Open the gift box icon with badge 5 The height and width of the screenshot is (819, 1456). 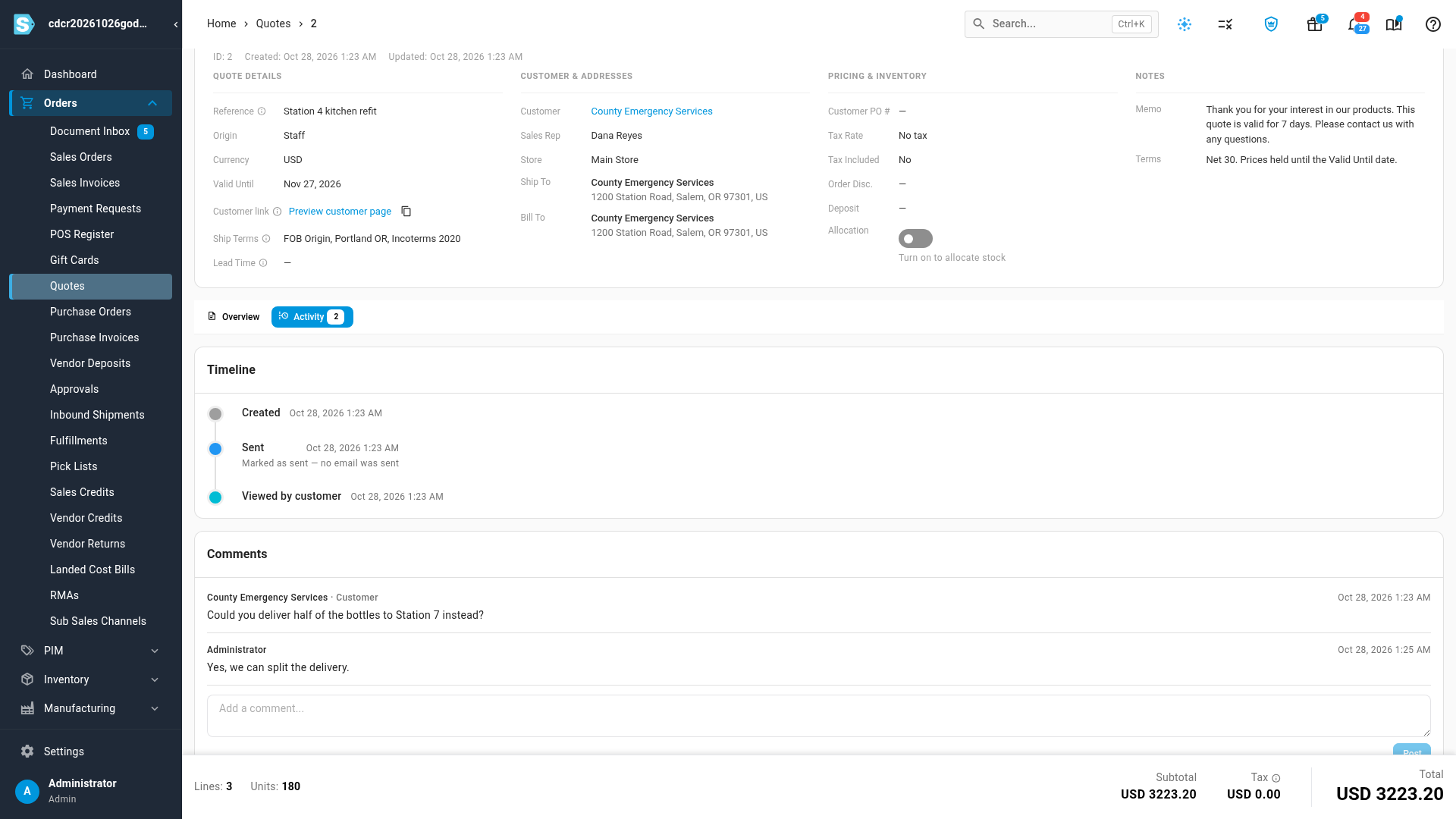(1315, 24)
